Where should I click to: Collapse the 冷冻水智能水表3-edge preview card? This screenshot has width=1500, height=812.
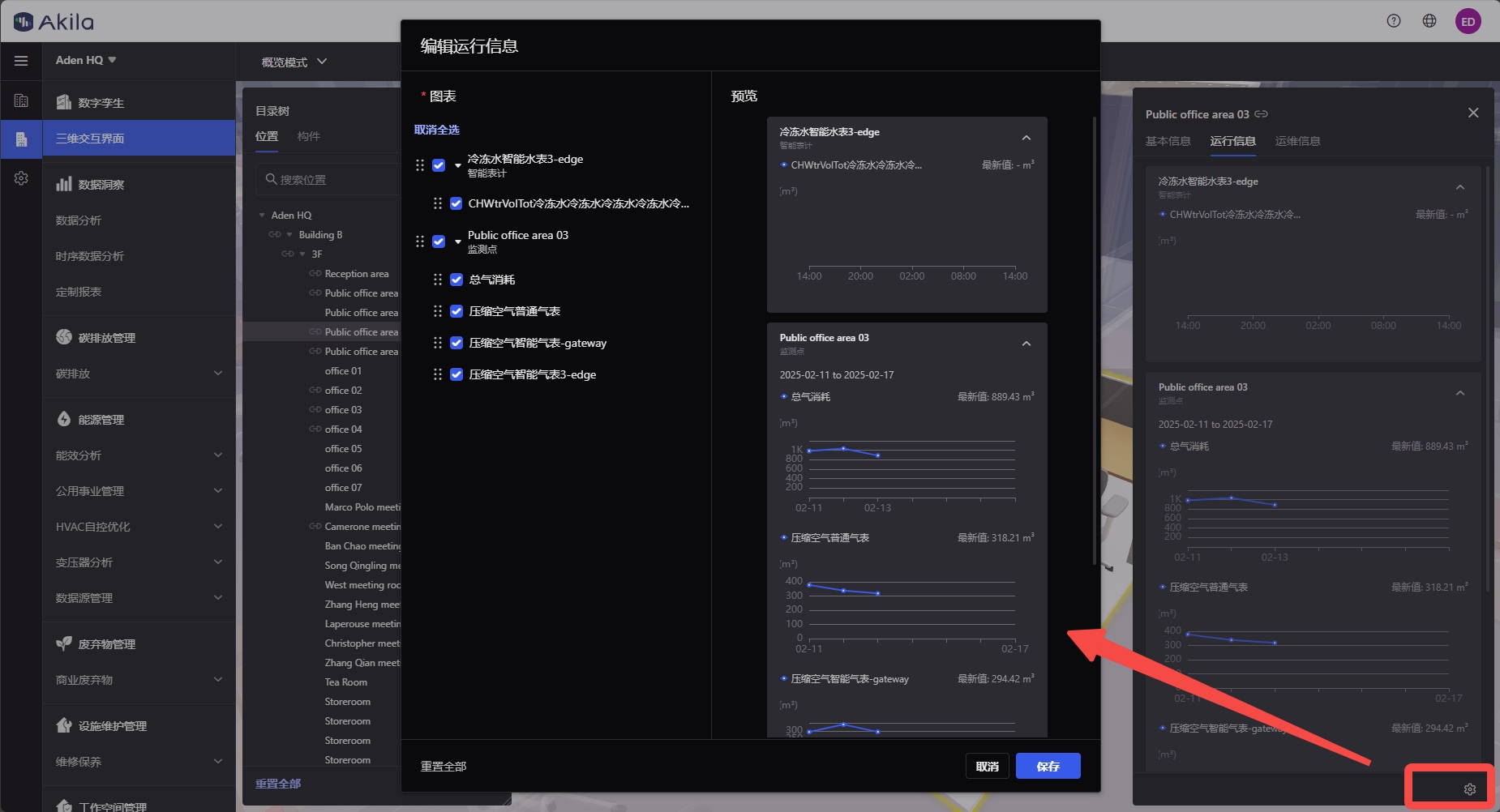tap(1026, 138)
